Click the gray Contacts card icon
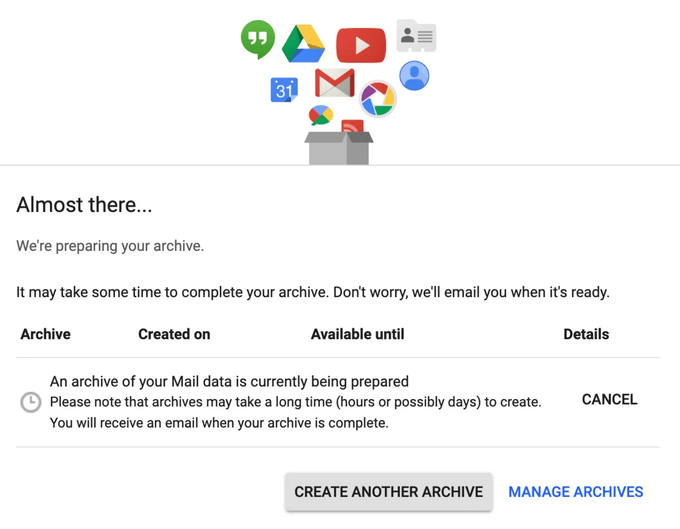The image size is (680, 529). click(x=416, y=36)
